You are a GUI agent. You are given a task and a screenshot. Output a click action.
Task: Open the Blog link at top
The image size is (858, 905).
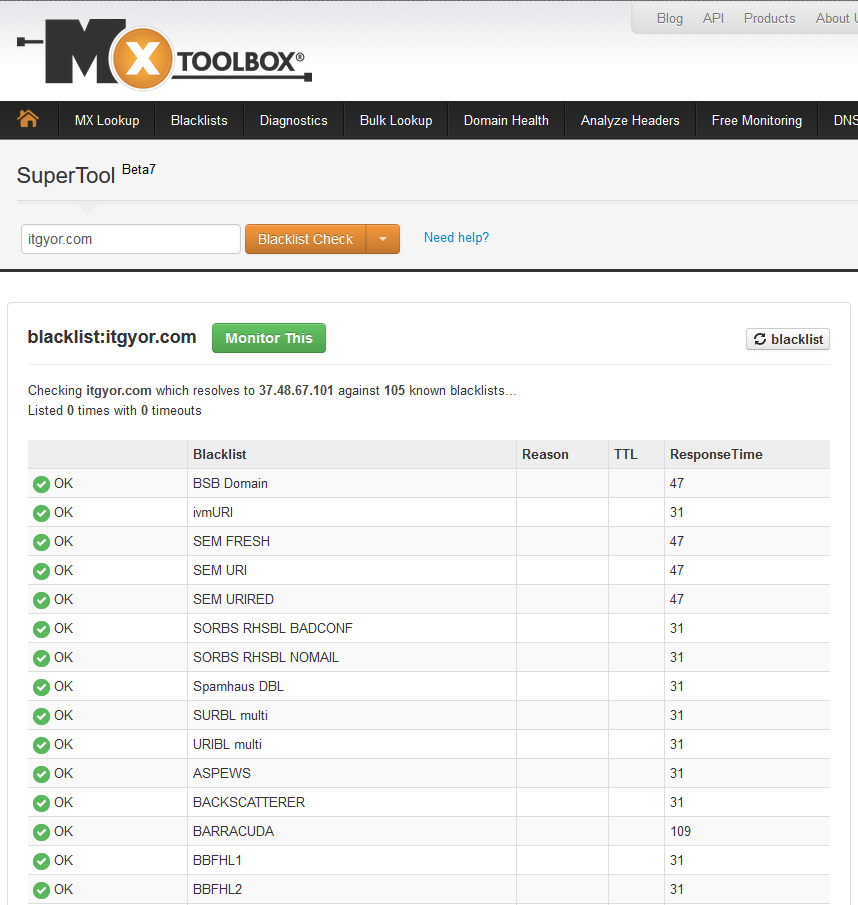(x=670, y=18)
